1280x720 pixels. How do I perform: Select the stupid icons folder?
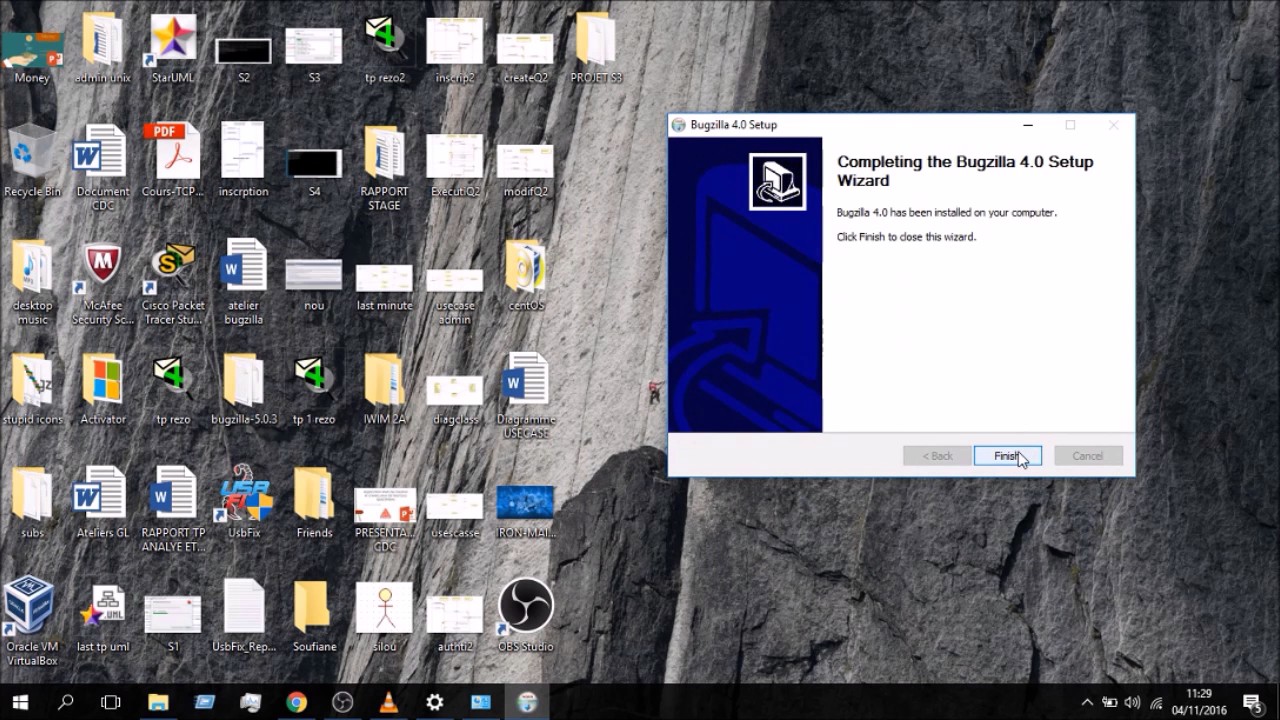pos(32,390)
